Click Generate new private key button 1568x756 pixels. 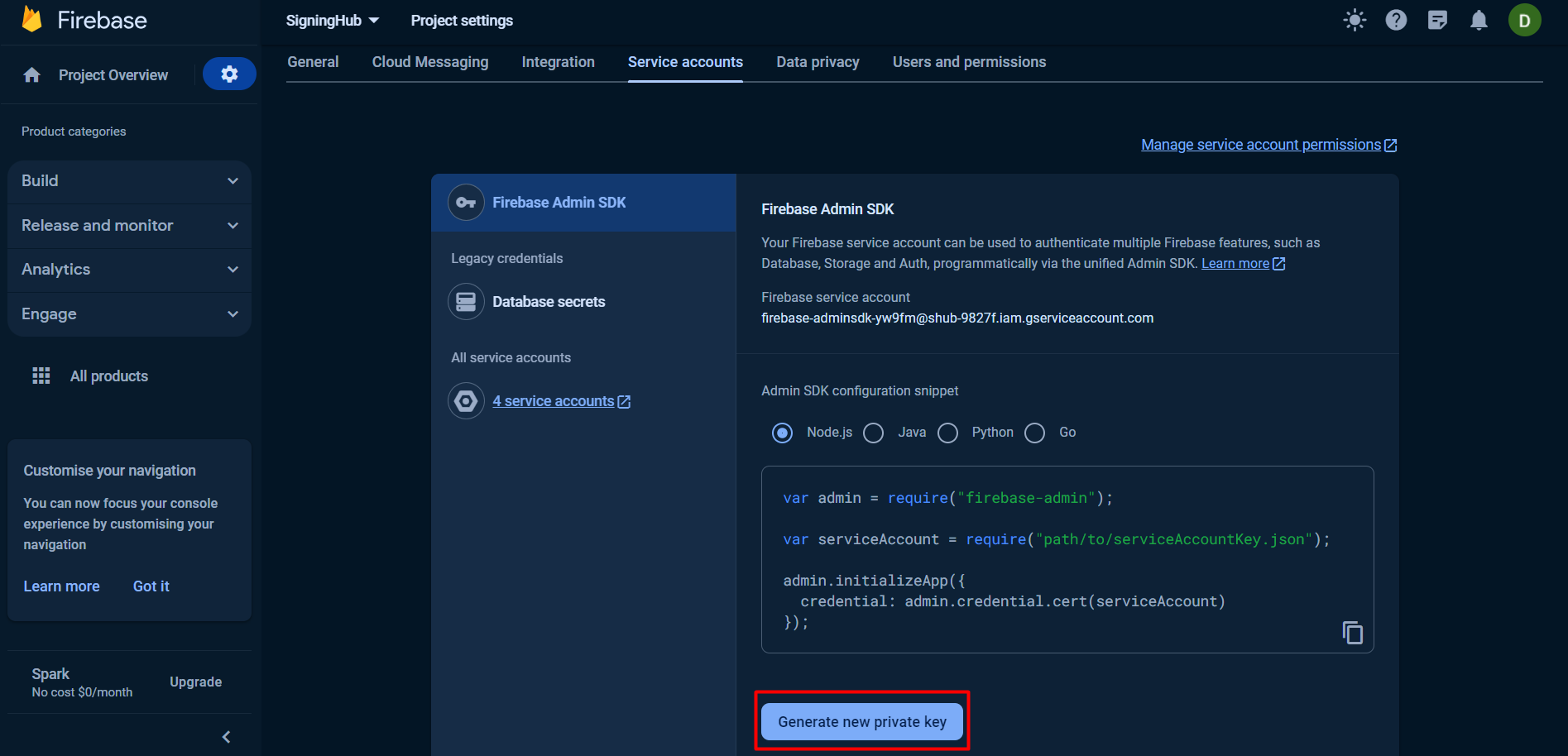[x=861, y=721]
